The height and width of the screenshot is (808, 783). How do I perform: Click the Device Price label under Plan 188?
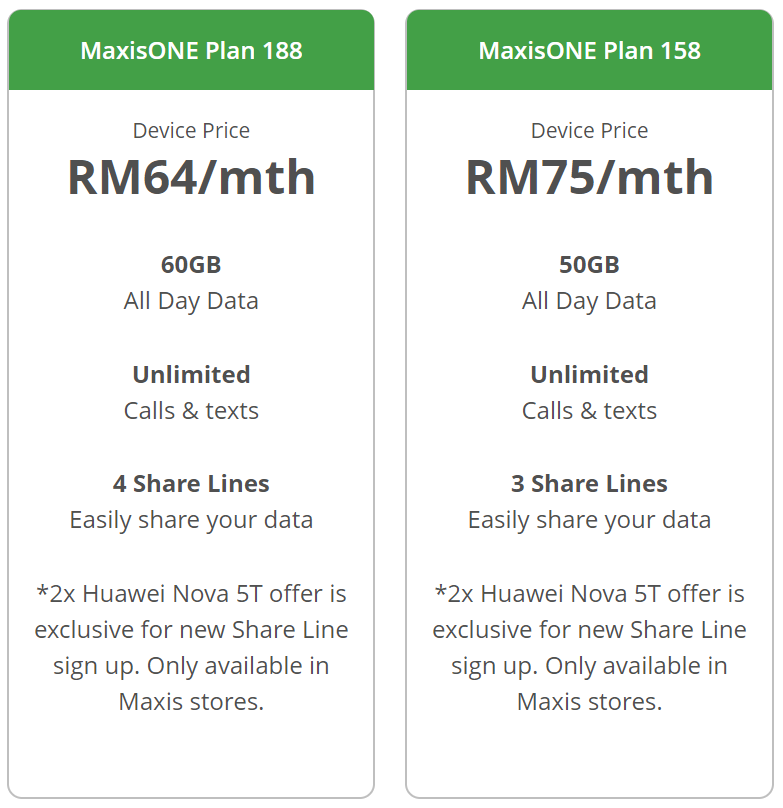pos(191,131)
